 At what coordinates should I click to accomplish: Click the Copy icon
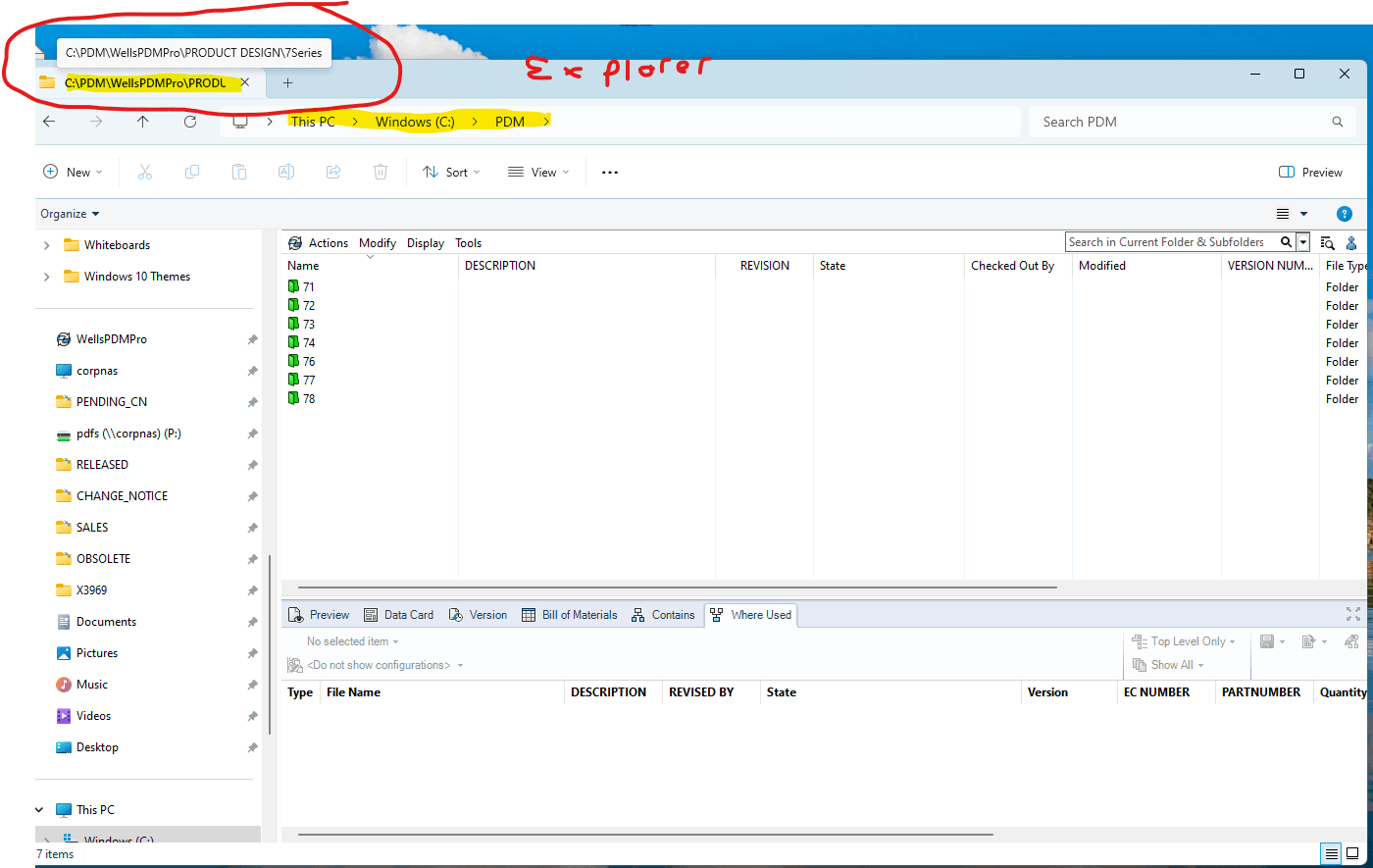[x=192, y=172]
